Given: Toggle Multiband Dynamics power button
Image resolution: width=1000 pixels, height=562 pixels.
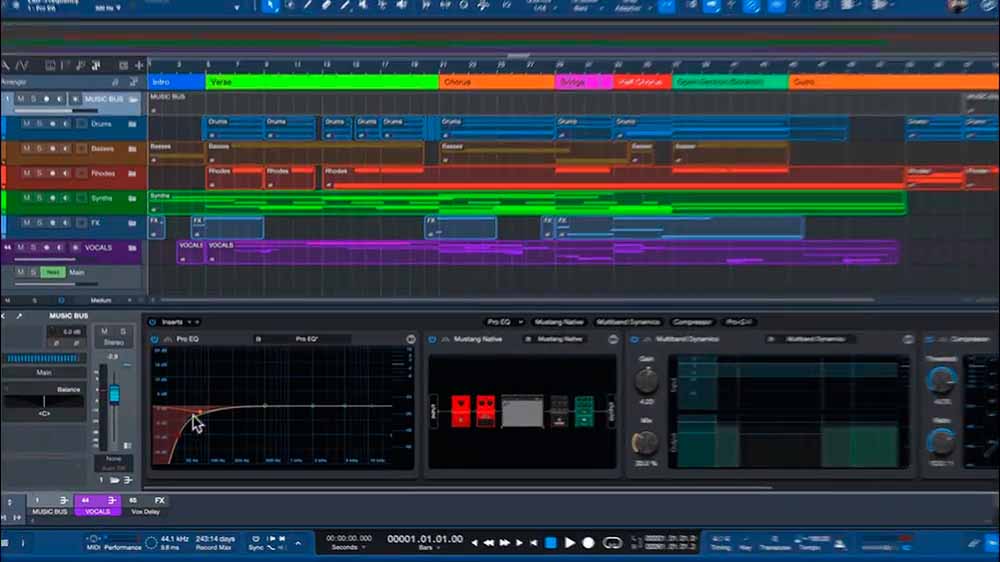Looking at the screenshot, I should coord(634,339).
